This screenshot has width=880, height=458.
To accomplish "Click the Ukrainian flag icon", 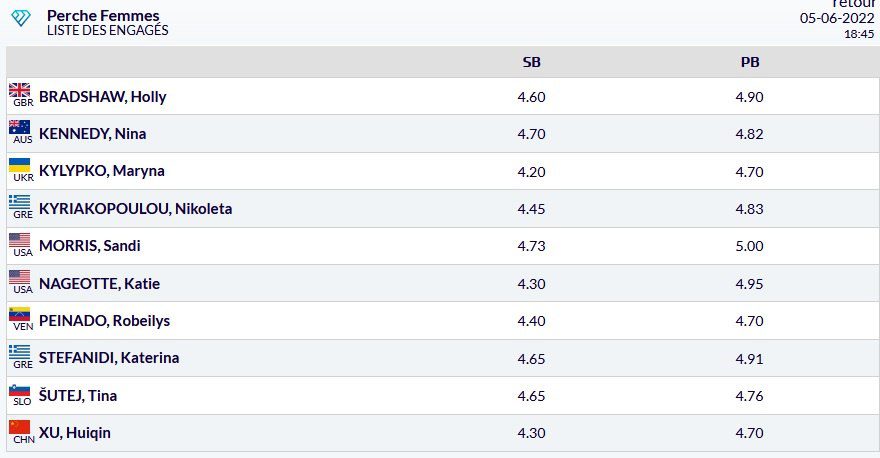I will (20, 165).
